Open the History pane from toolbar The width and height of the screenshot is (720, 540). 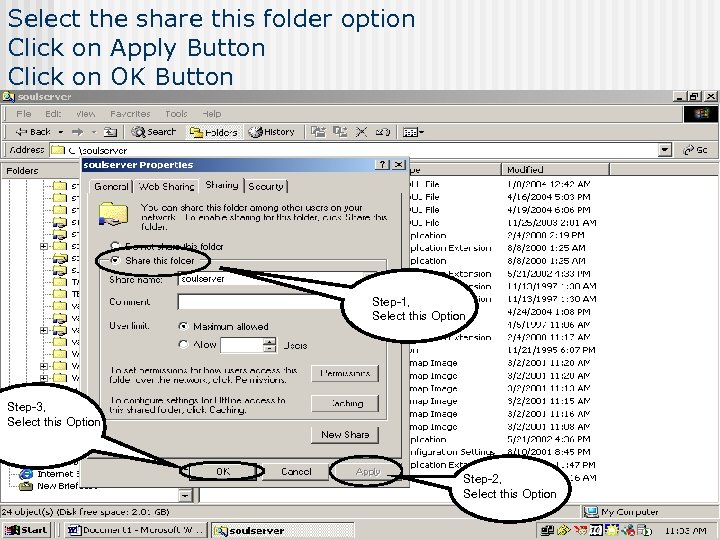point(271,132)
